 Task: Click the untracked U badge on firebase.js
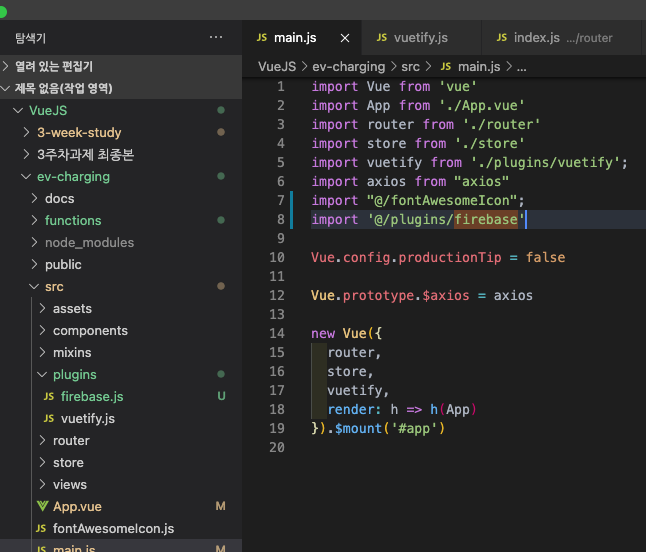(221, 396)
